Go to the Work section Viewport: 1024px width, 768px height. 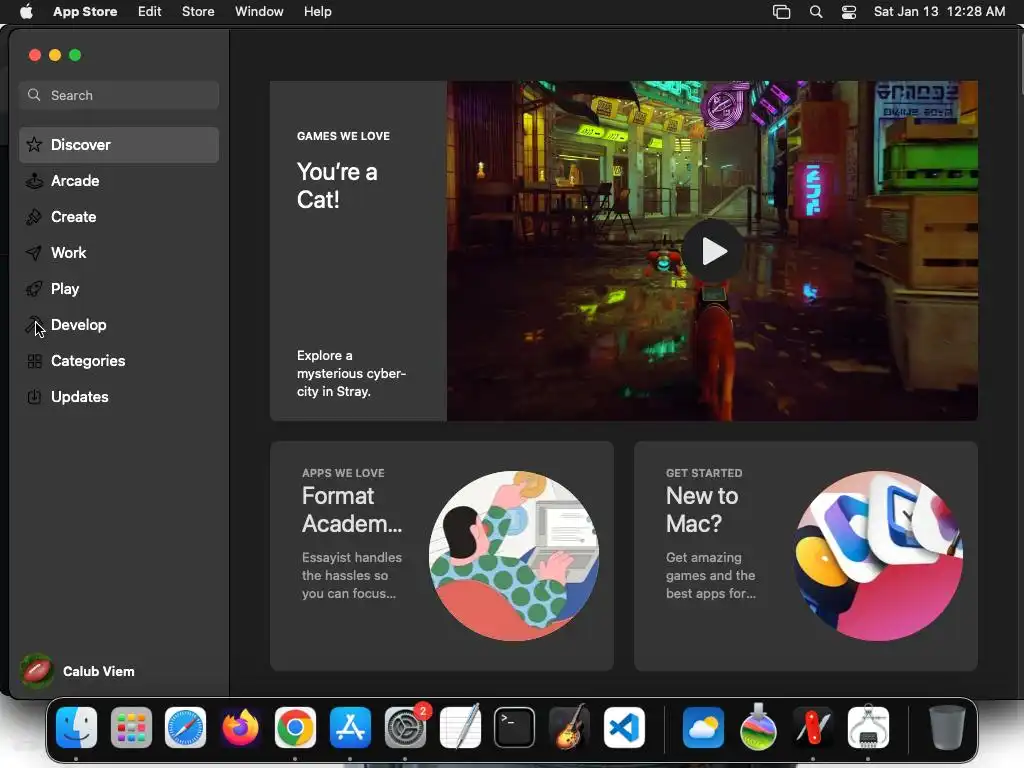click(119, 253)
